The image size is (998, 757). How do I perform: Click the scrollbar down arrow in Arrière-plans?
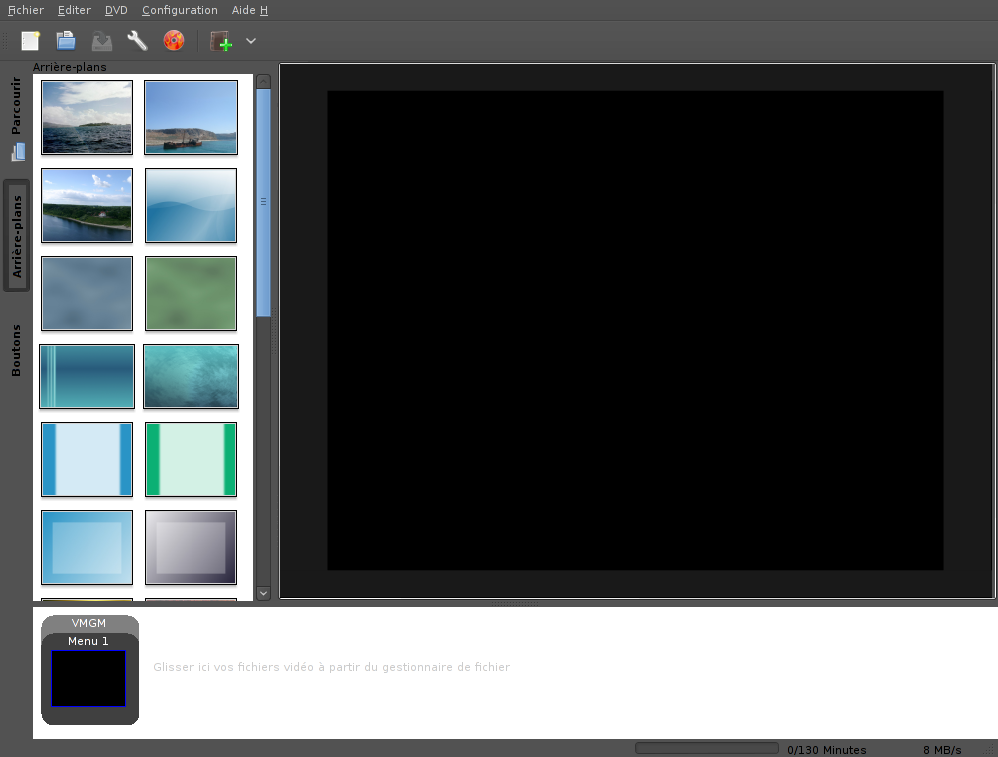(x=264, y=593)
